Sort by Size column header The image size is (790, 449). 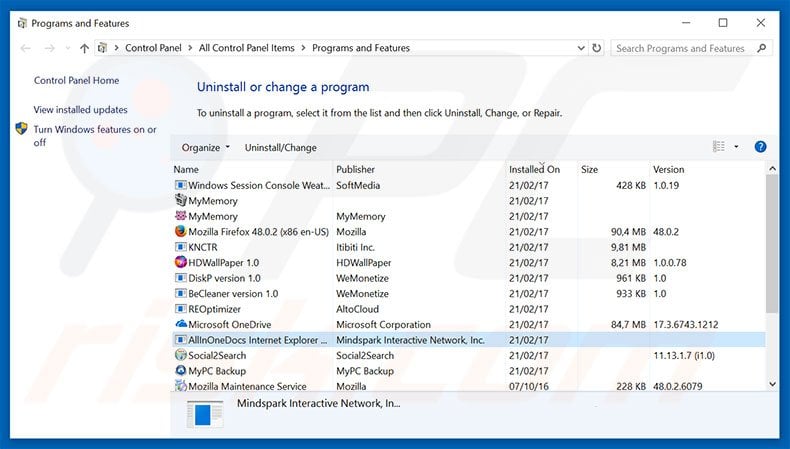coord(589,170)
